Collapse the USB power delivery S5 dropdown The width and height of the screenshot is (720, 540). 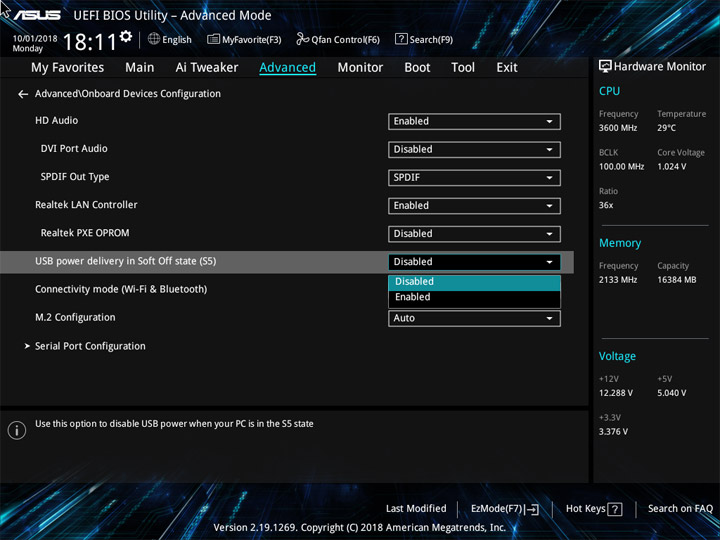(474, 262)
